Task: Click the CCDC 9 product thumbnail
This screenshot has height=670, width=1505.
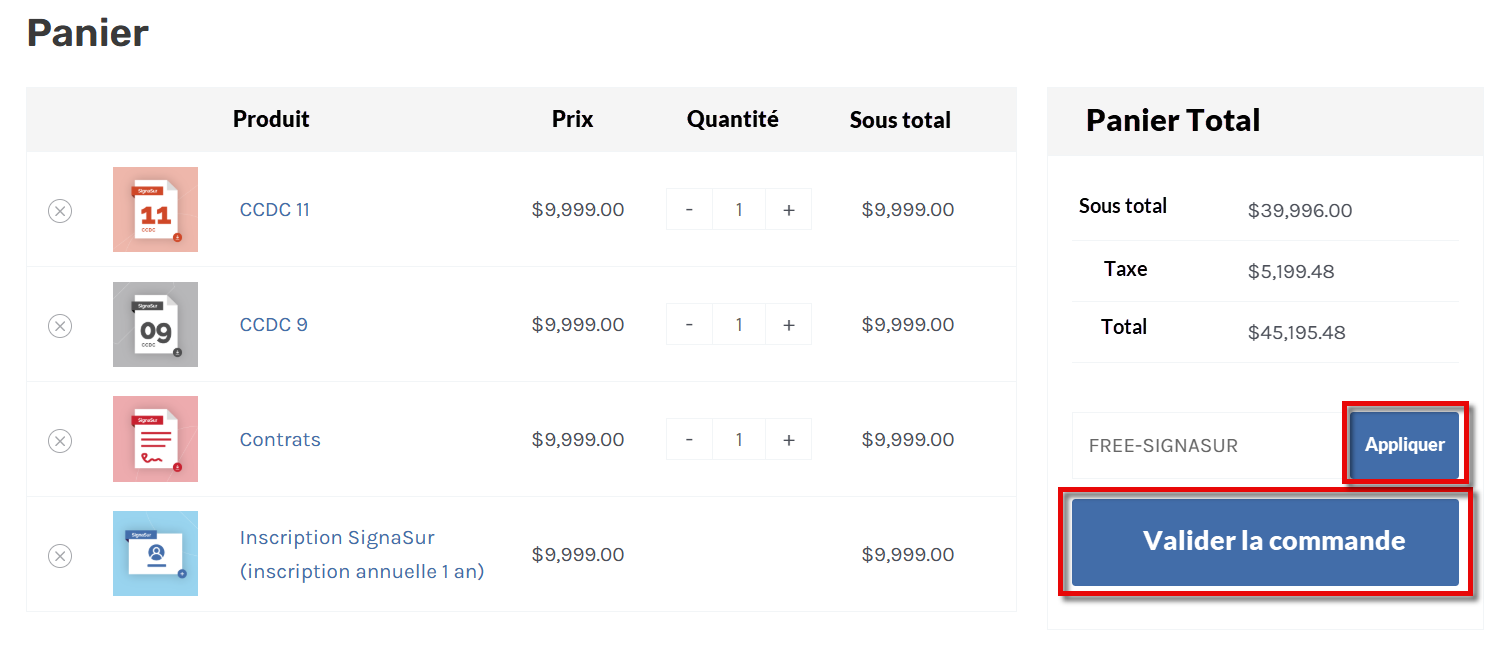Action: click(x=155, y=325)
